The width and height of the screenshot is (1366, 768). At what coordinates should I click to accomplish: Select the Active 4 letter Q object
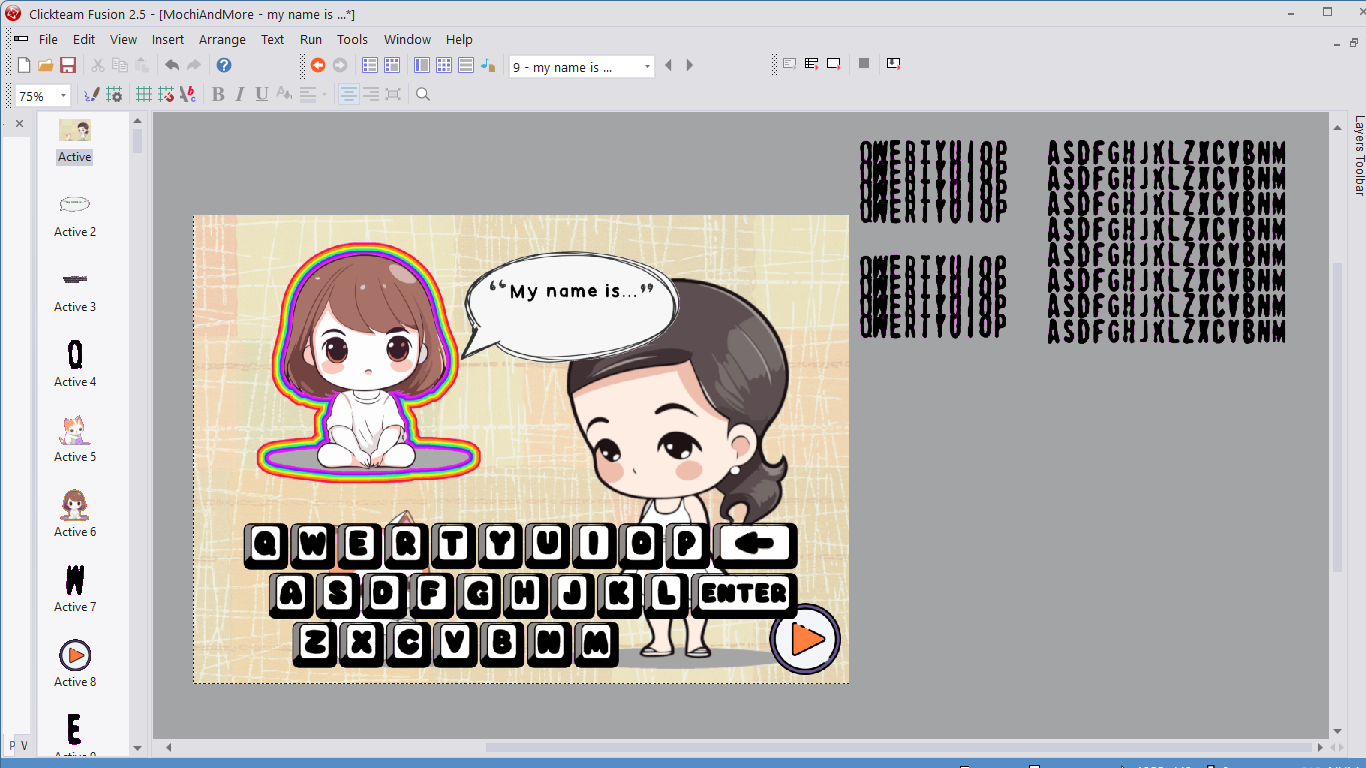(75, 364)
